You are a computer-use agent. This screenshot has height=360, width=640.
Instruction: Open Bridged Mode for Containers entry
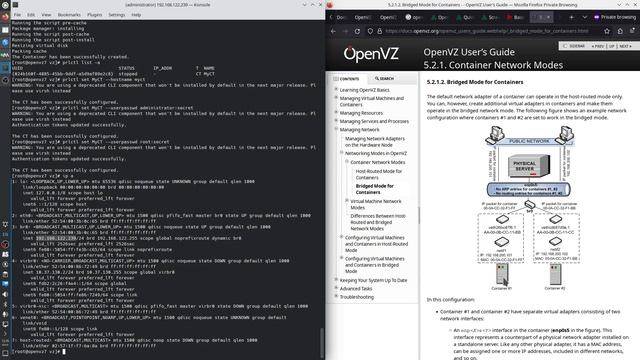pyautogui.click(x=375, y=189)
